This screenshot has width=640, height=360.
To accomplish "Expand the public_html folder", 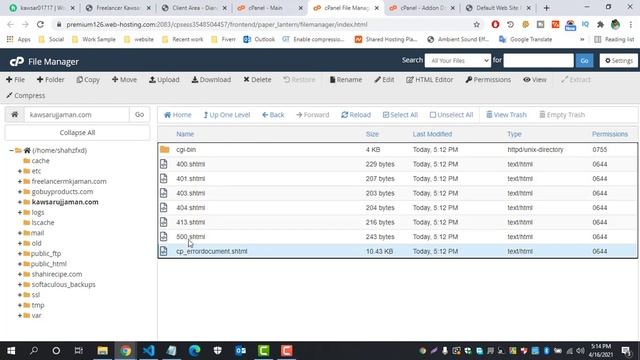I will pos(20,264).
